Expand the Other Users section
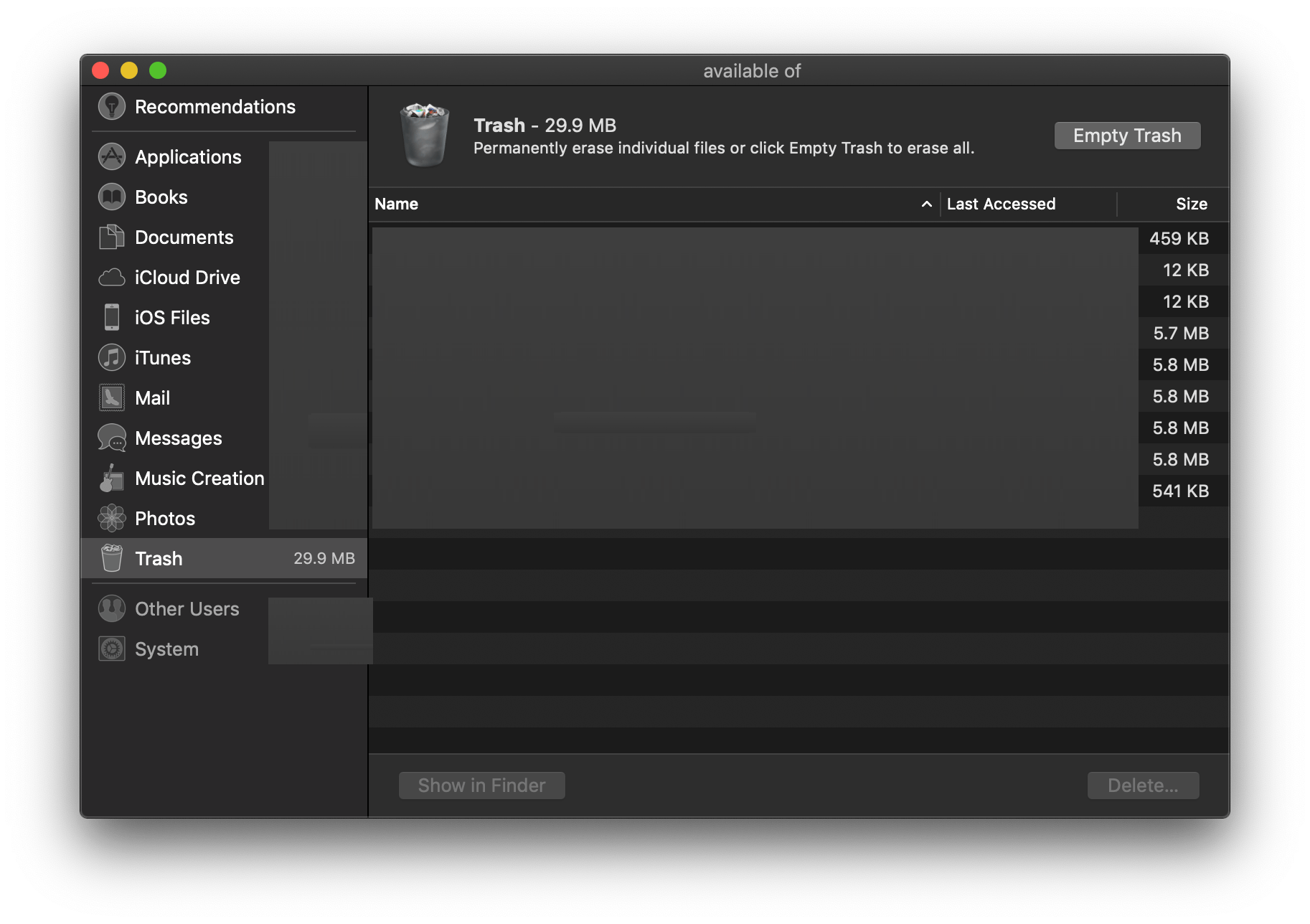Screen dimensions: 1310x924 pos(187,608)
